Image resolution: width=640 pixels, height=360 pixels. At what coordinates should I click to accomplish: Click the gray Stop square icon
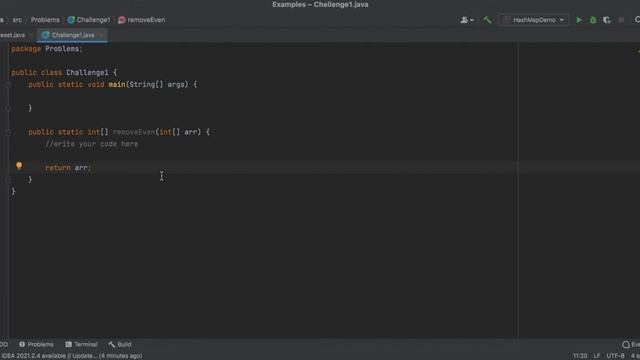(x=621, y=20)
